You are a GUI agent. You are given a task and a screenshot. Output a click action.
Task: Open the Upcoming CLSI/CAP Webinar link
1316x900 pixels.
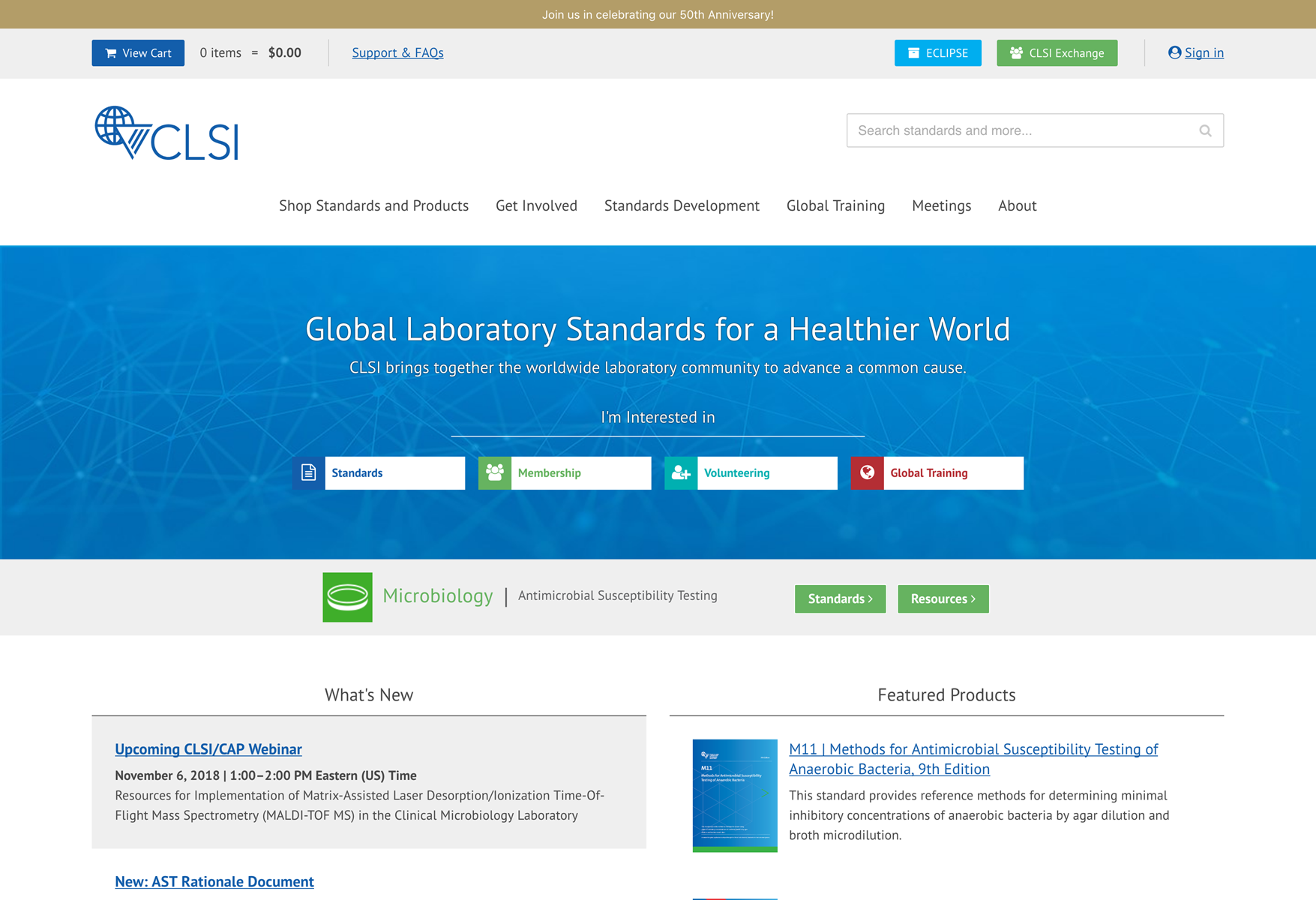click(208, 749)
